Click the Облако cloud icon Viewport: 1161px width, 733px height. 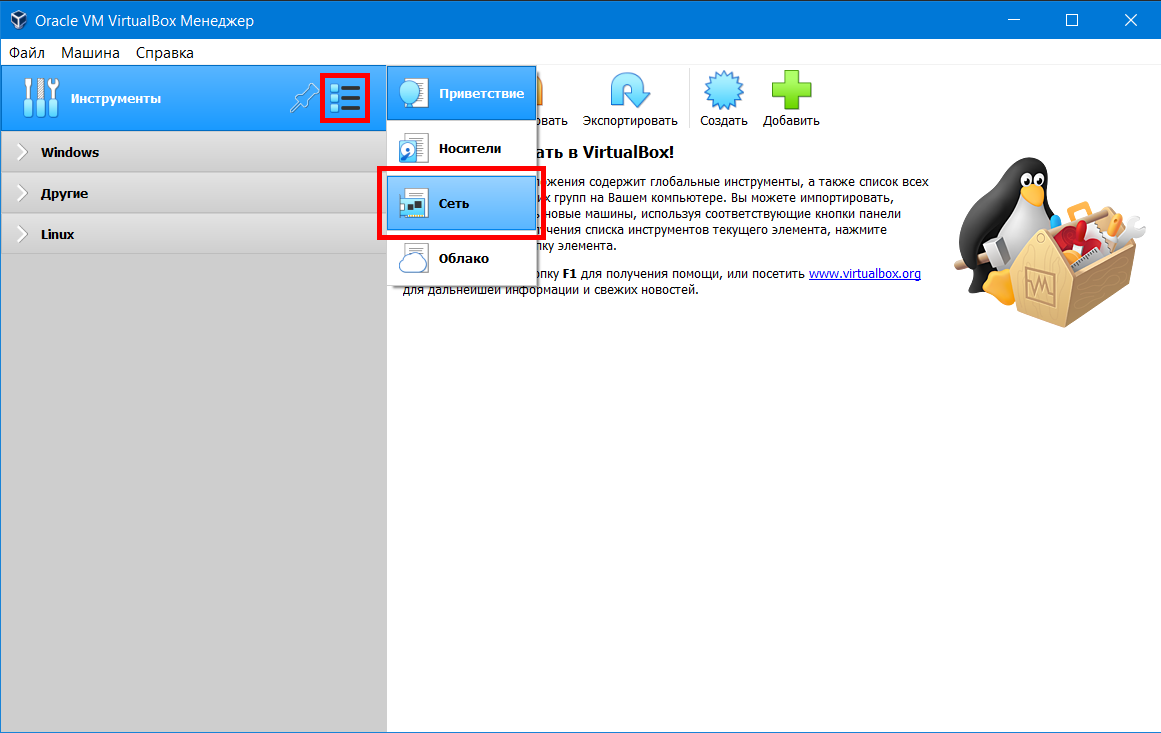pos(413,258)
